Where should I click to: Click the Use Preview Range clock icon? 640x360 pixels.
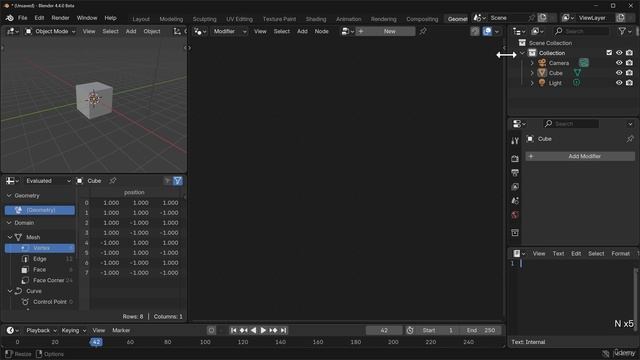point(410,330)
